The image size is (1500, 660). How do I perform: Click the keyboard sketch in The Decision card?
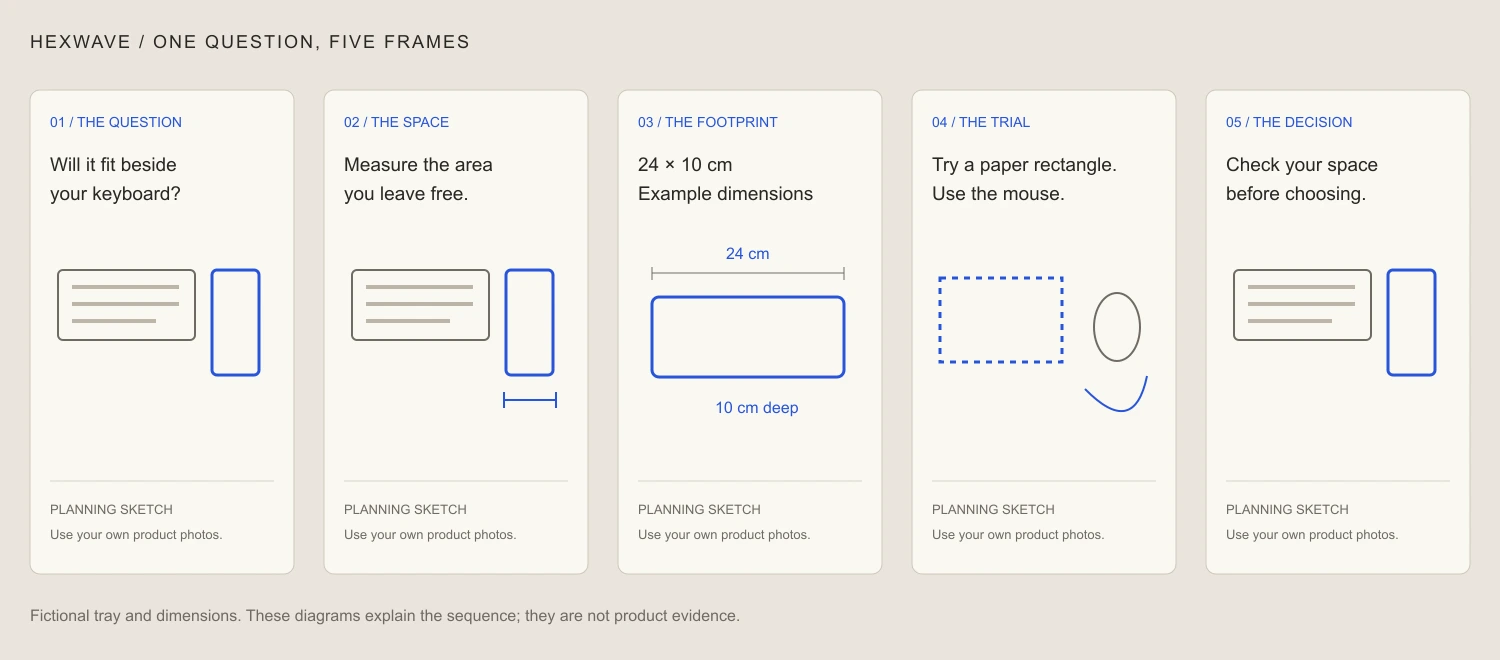click(1302, 305)
